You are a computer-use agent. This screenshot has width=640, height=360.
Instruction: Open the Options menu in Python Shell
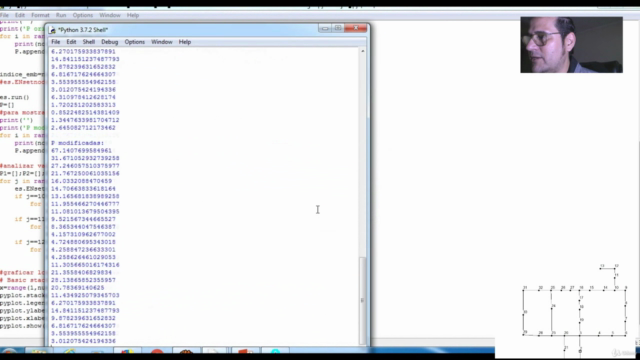point(135,42)
